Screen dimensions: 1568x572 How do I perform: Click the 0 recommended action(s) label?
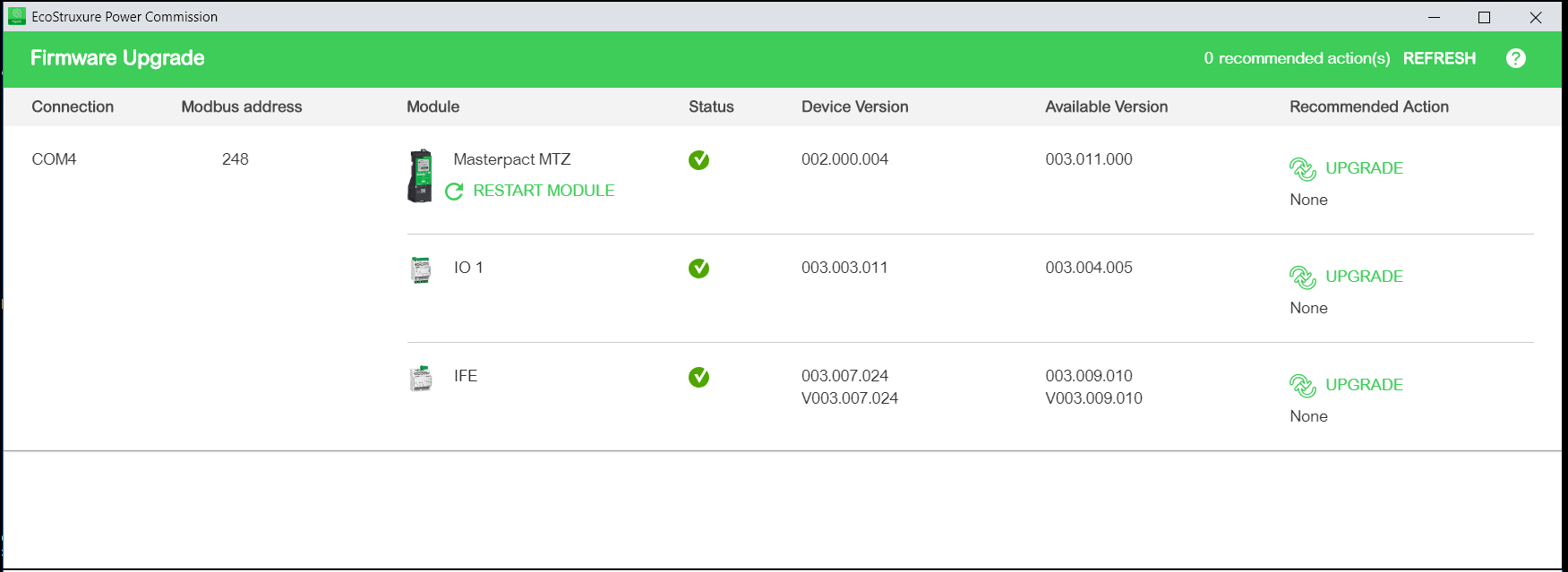[x=1297, y=58]
